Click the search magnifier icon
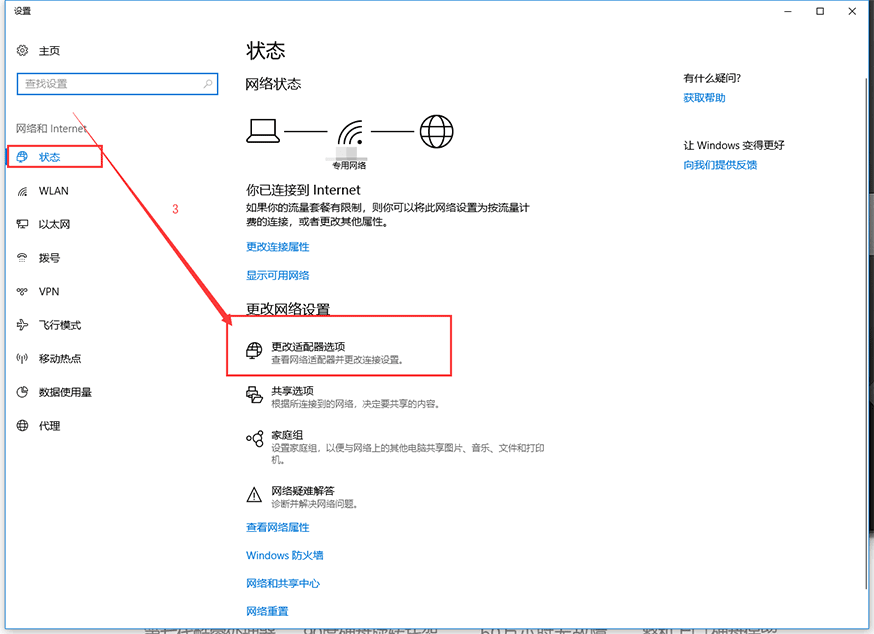 tap(209, 84)
